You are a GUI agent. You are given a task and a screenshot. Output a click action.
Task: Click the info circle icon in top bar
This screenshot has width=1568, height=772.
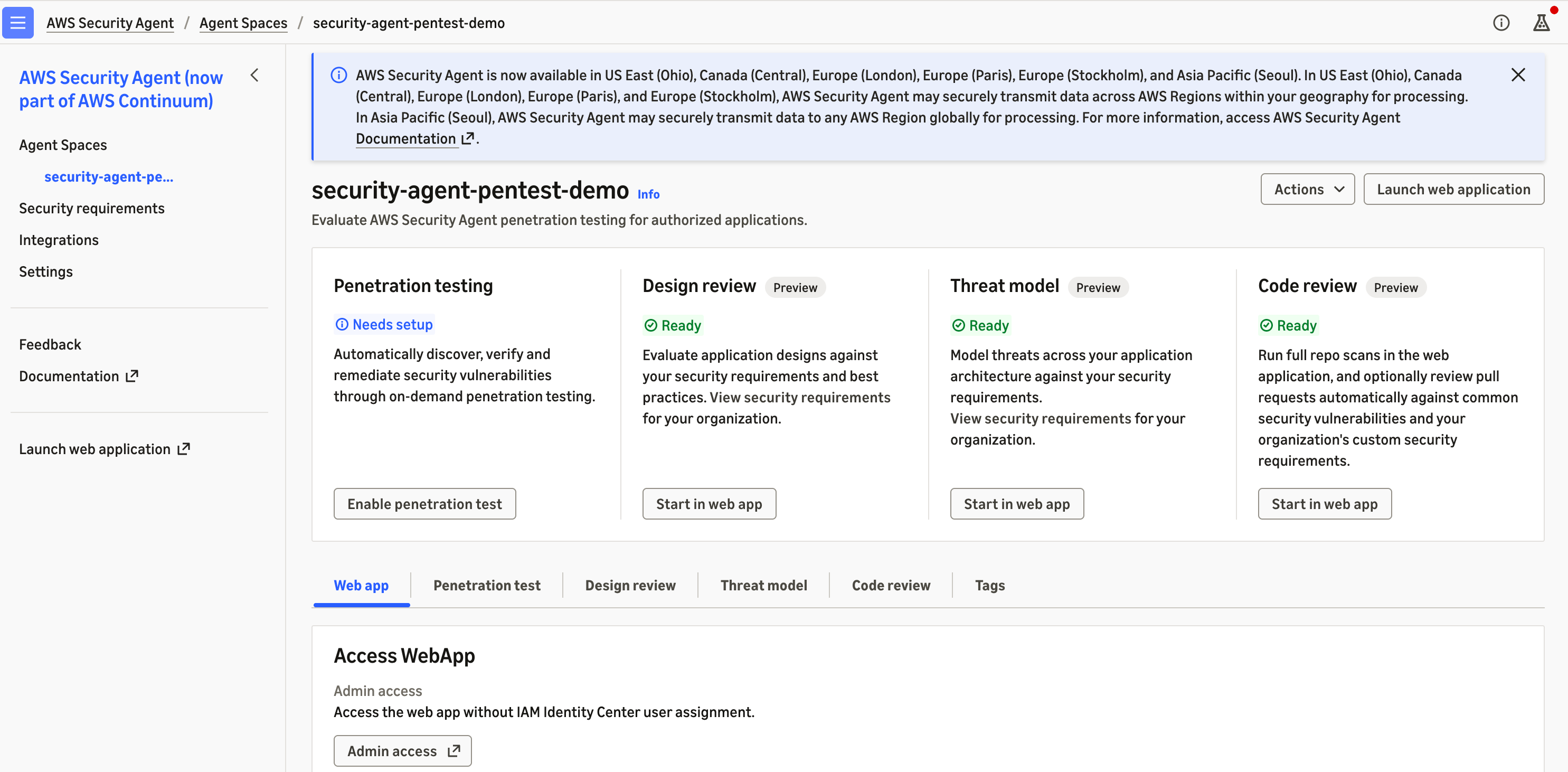point(1501,23)
